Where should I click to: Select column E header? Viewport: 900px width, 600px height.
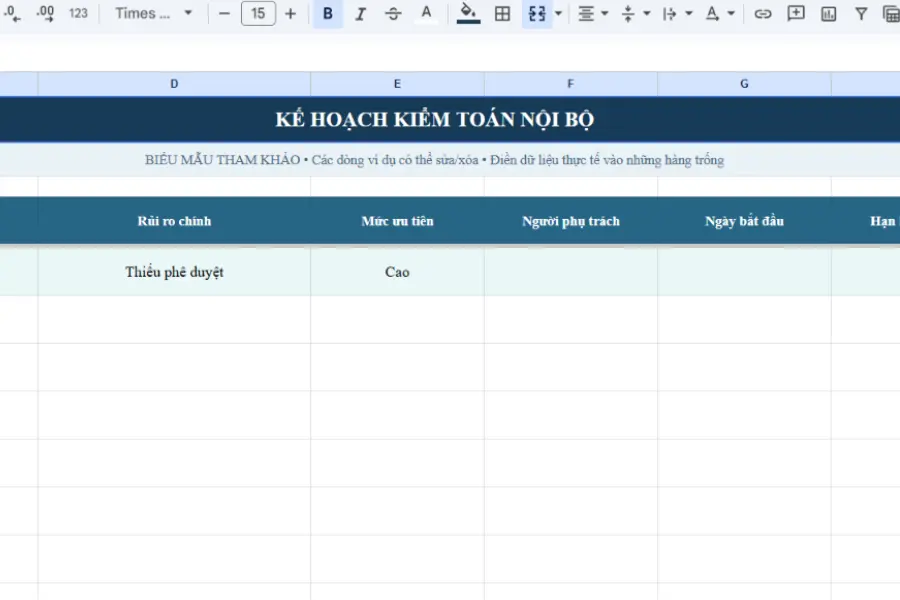click(x=397, y=84)
